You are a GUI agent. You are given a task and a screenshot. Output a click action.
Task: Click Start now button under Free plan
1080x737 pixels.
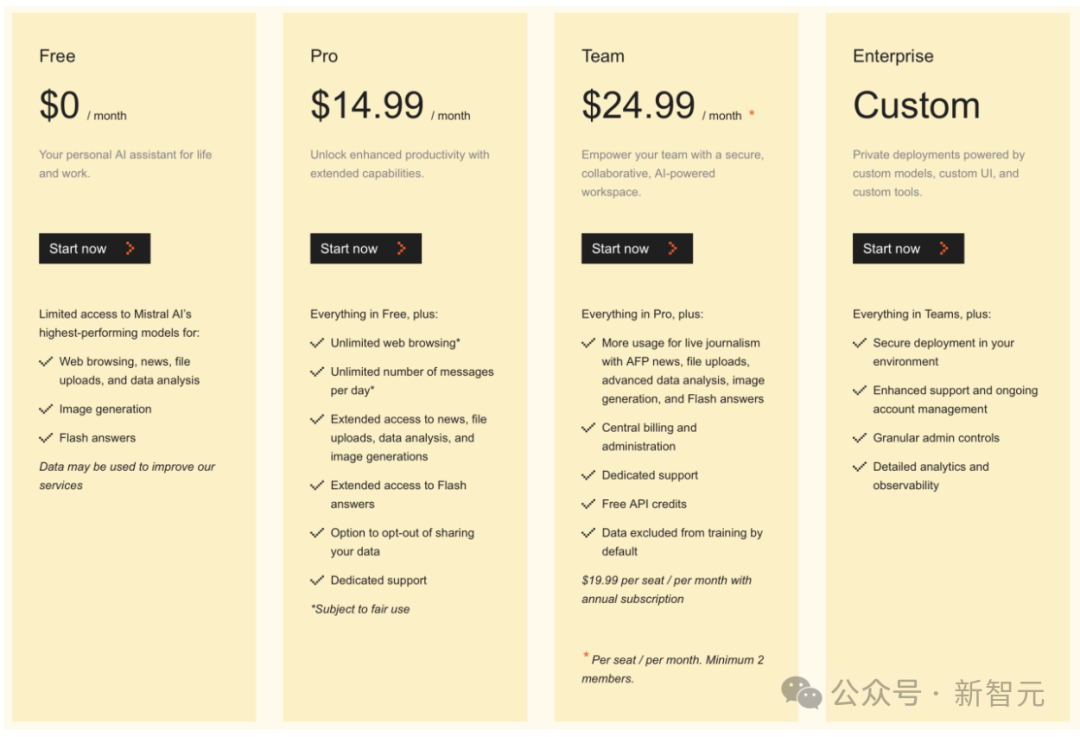(94, 249)
